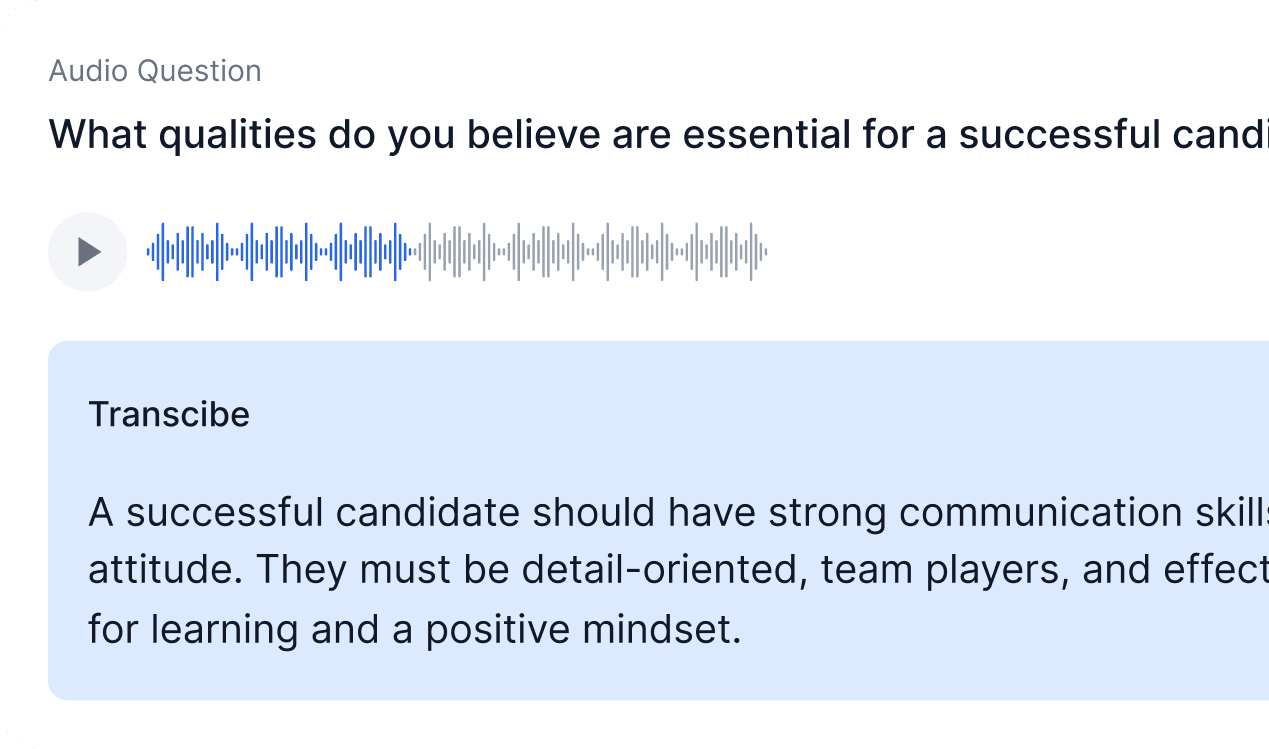Click the "Transcibe" heading
The width and height of the screenshot is (1269, 749).
point(169,414)
